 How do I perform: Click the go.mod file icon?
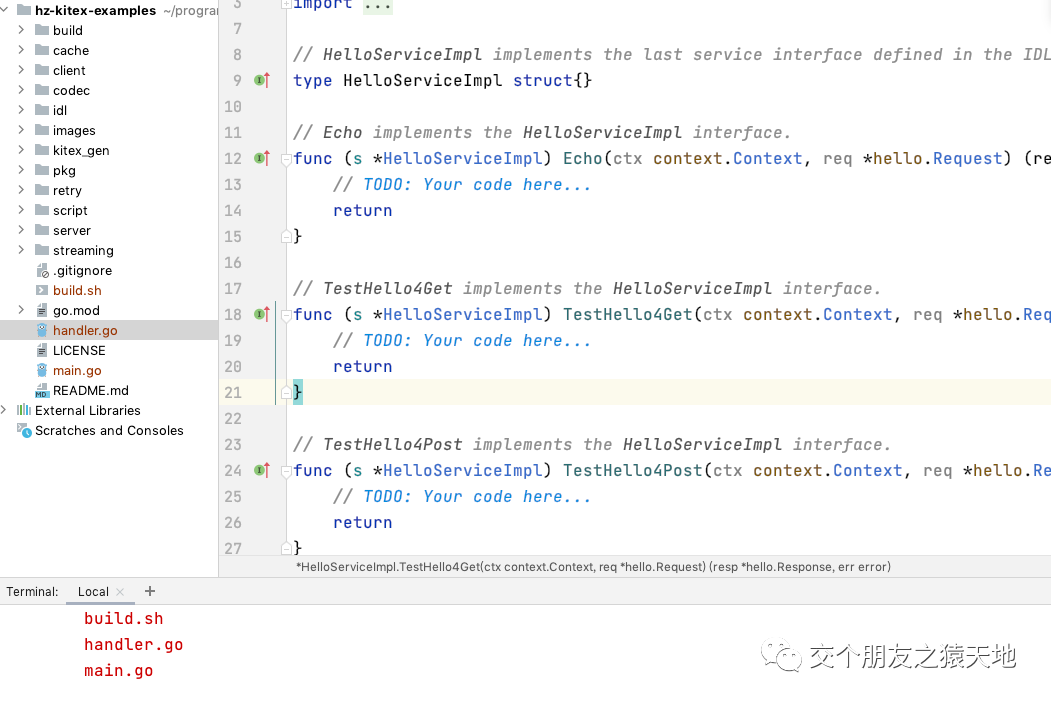tap(42, 310)
